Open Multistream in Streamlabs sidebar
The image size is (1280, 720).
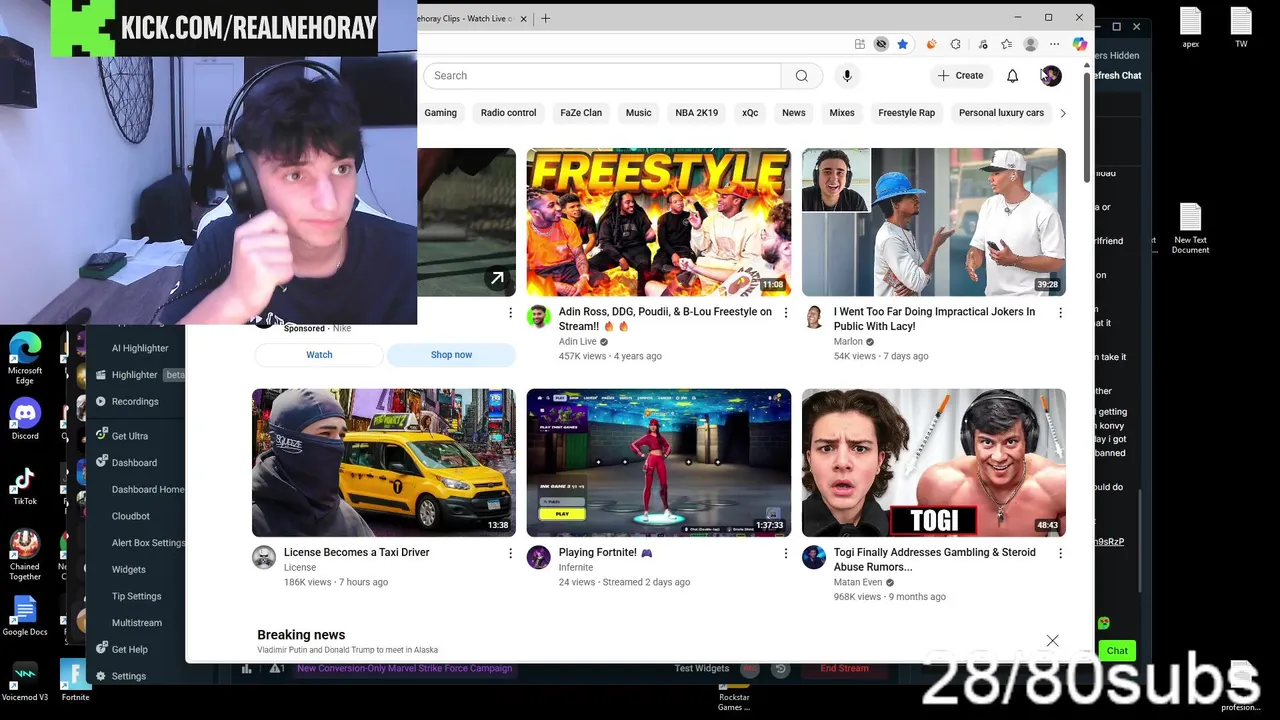(137, 623)
